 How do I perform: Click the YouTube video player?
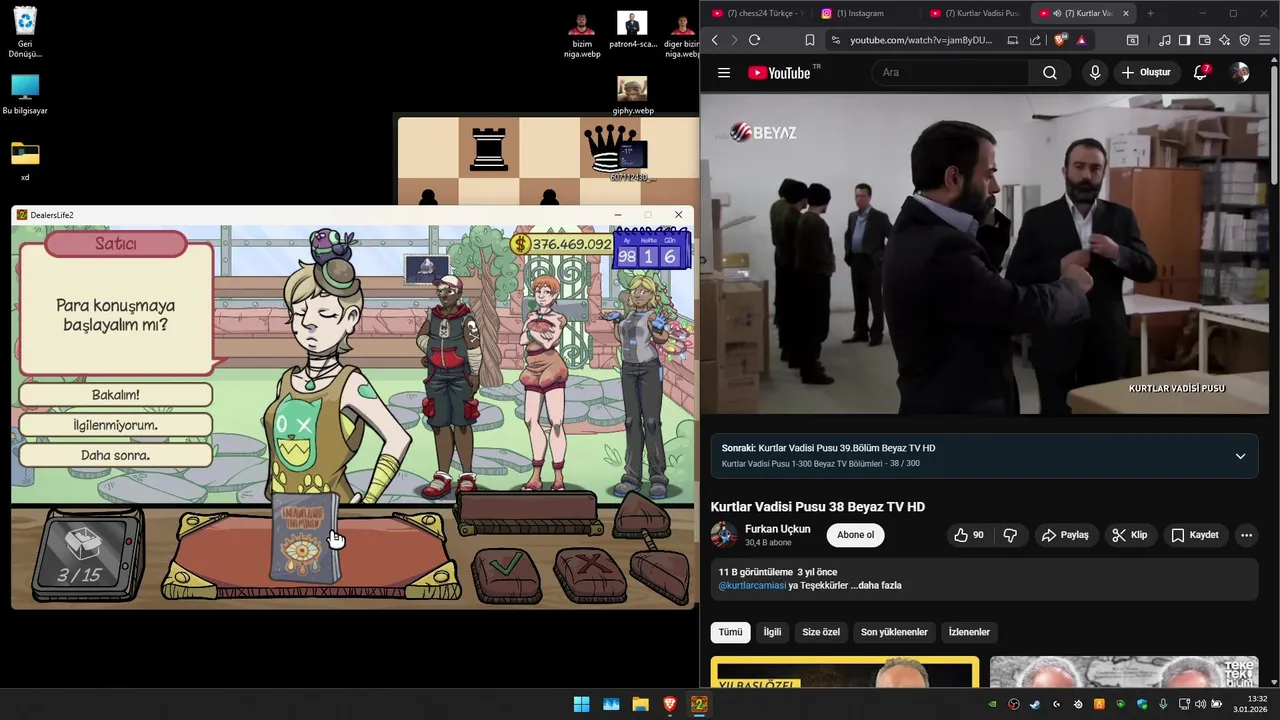[x=985, y=253]
